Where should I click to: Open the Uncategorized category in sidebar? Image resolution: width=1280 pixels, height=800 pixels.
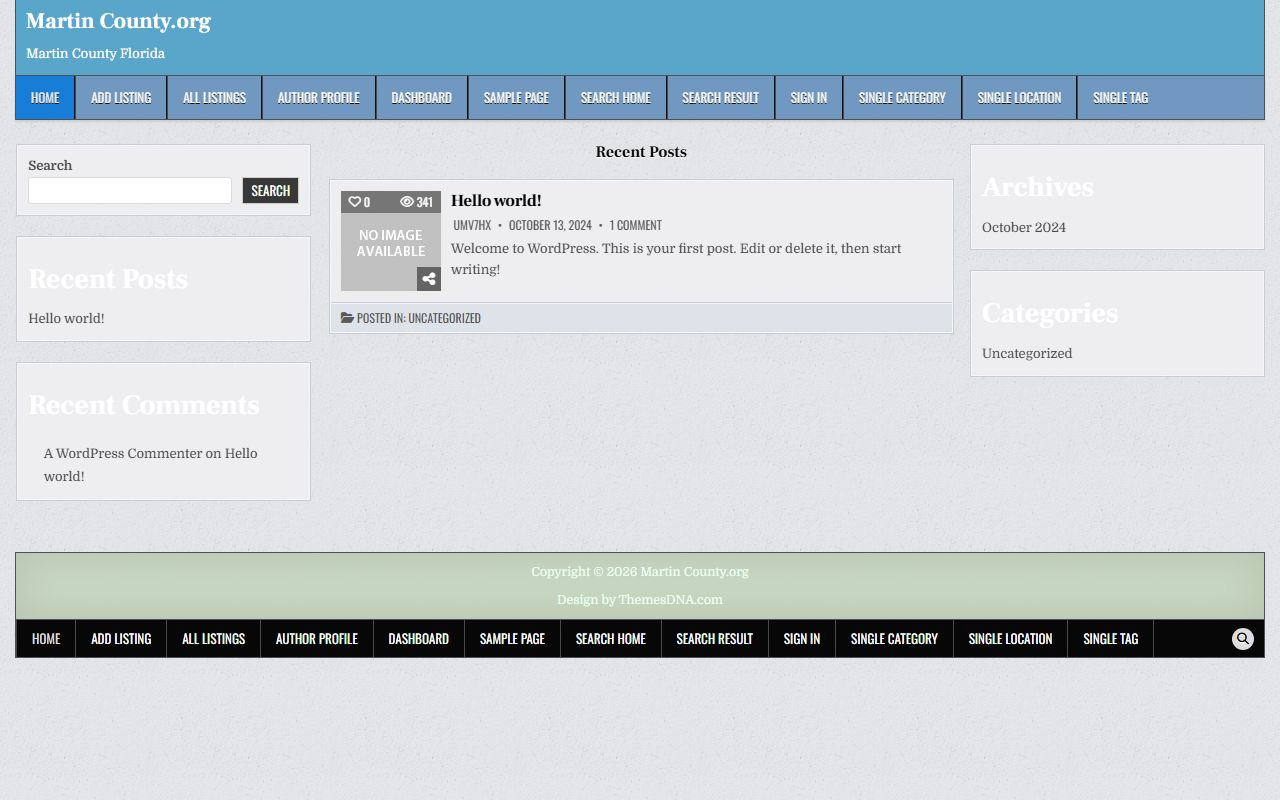[x=1026, y=354]
